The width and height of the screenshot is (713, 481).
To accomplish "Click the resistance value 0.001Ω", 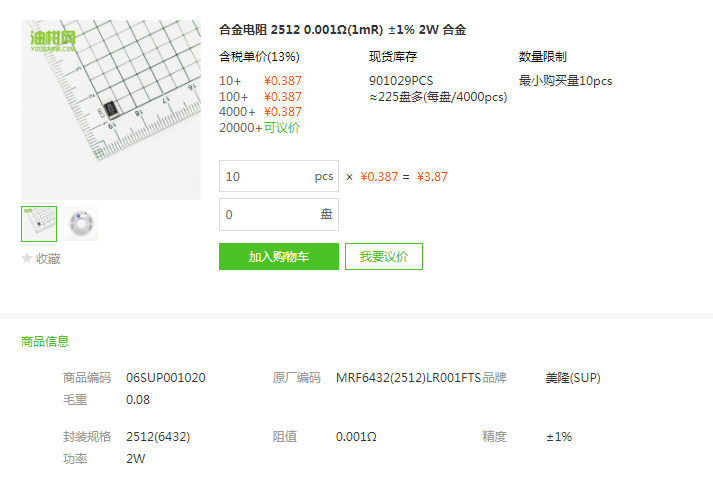I will 356,437.
